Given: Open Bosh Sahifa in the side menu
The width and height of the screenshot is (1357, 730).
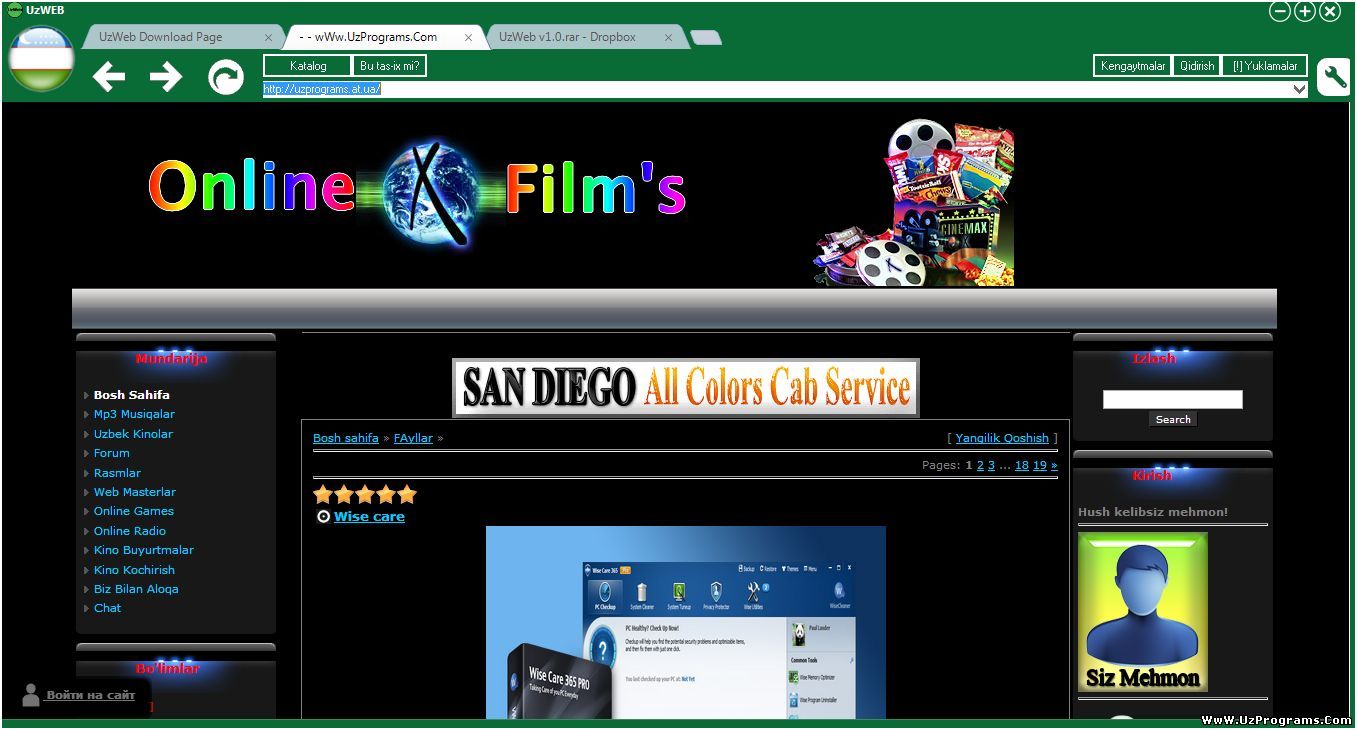Looking at the screenshot, I should coord(132,395).
